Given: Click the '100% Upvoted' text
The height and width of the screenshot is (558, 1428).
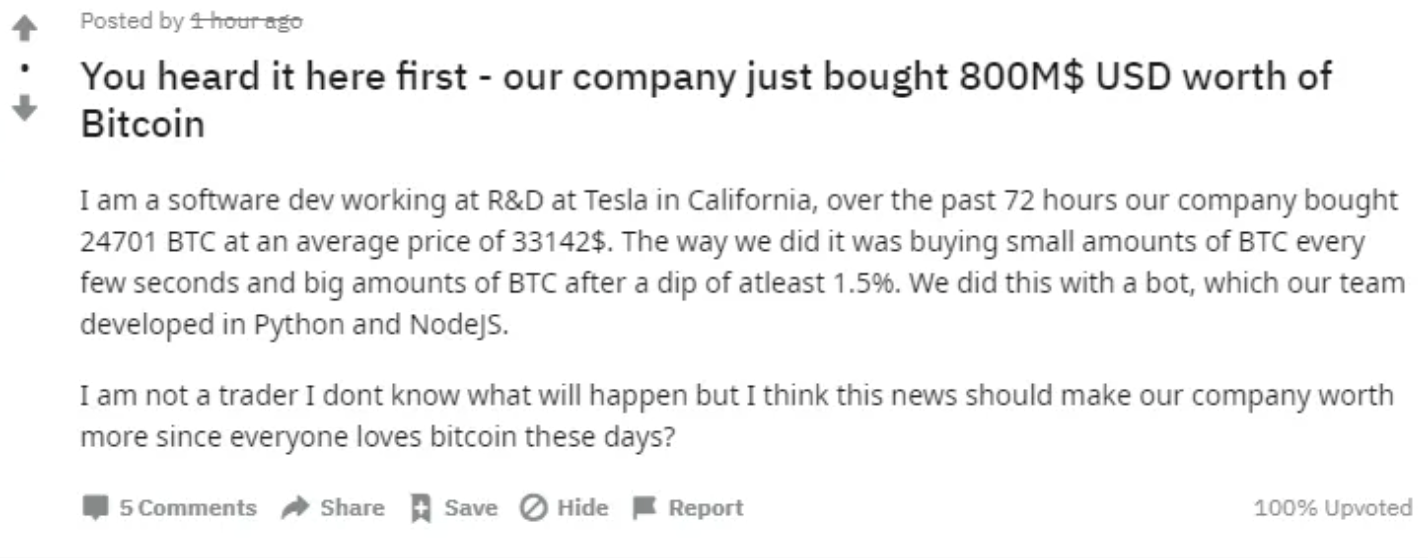Looking at the screenshot, I should [1332, 508].
